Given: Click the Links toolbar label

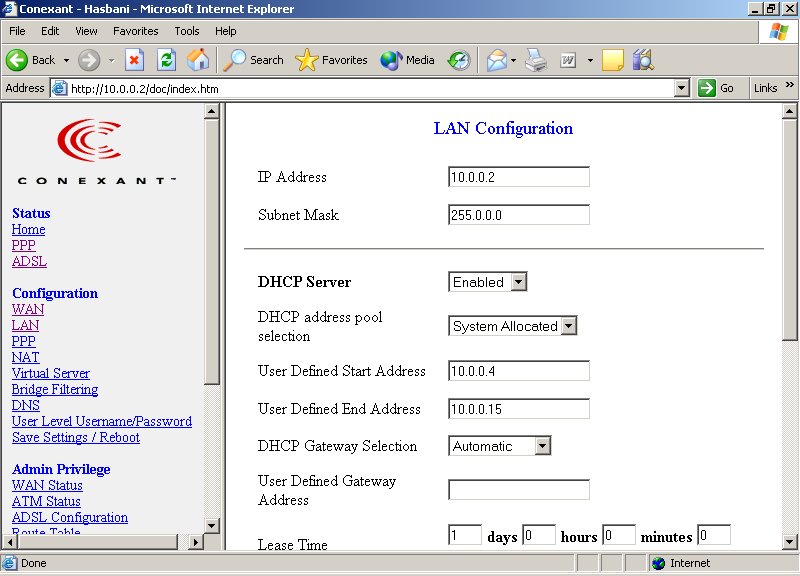Looking at the screenshot, I should click(x=765, y=88).
